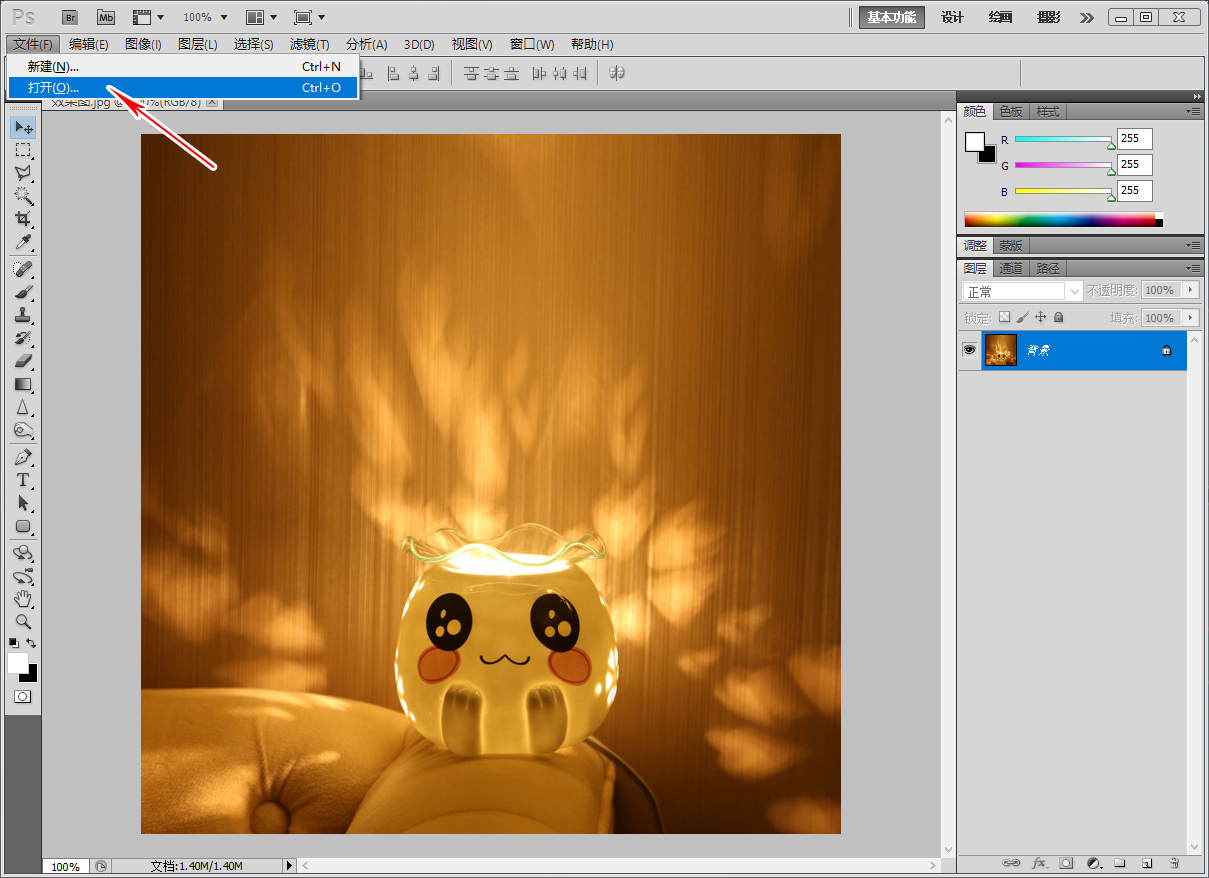Toggle lock image pixels brush icon
The image size is (1209, 878).
[1022, 317]
